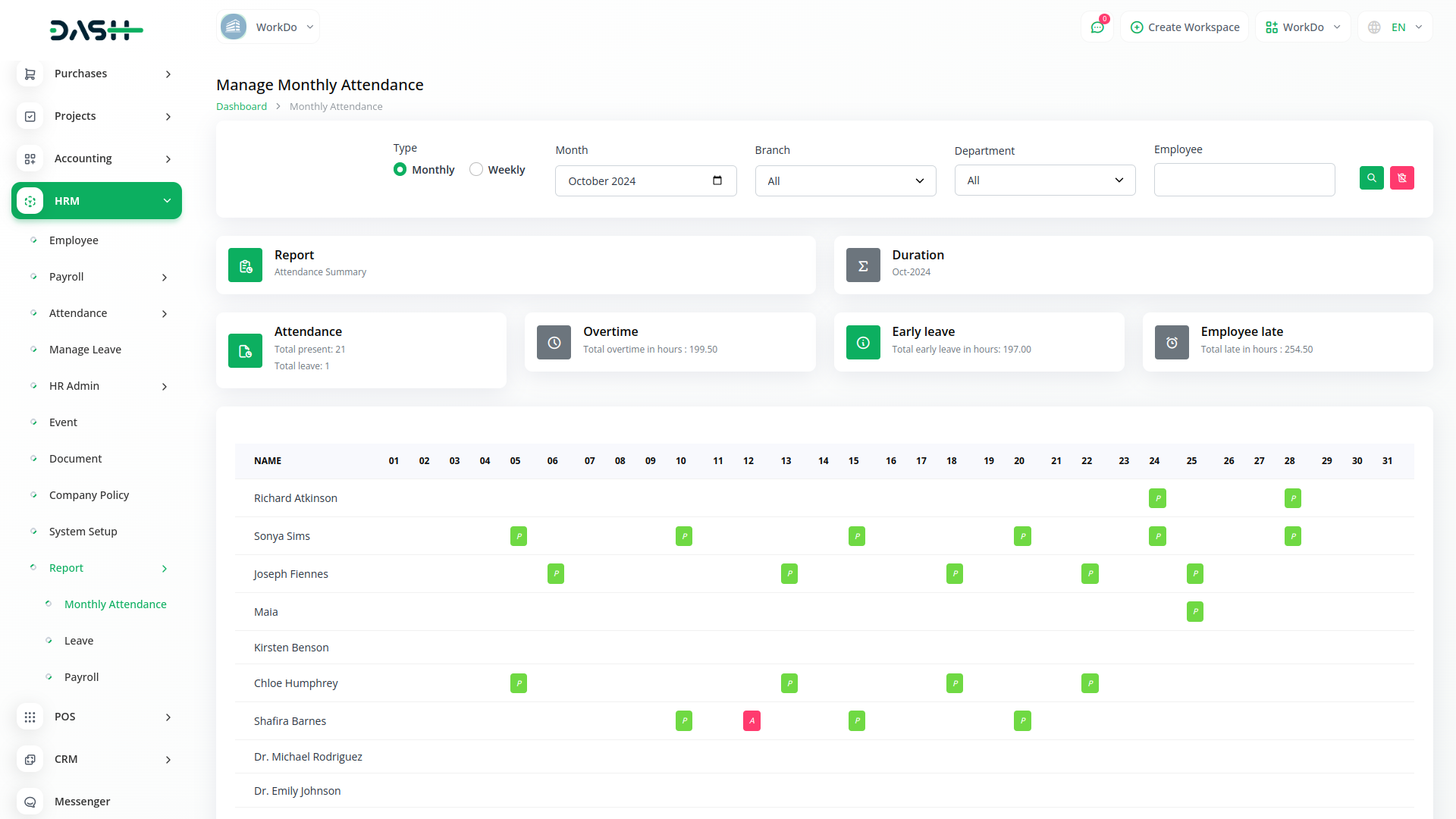Switch to the Weekly type radio button

pyautogui.click(x=476, y=169)
